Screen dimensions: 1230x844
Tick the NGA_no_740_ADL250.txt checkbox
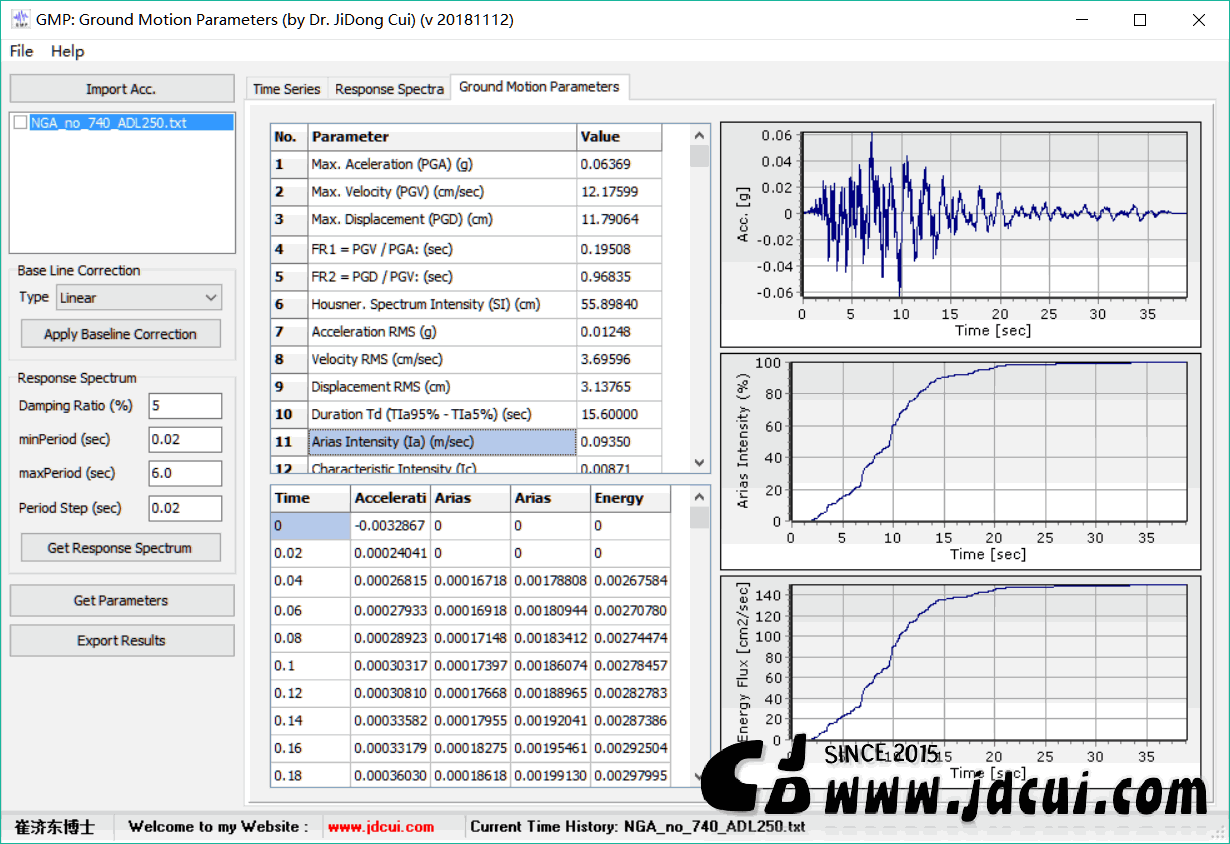click(21, 123)
